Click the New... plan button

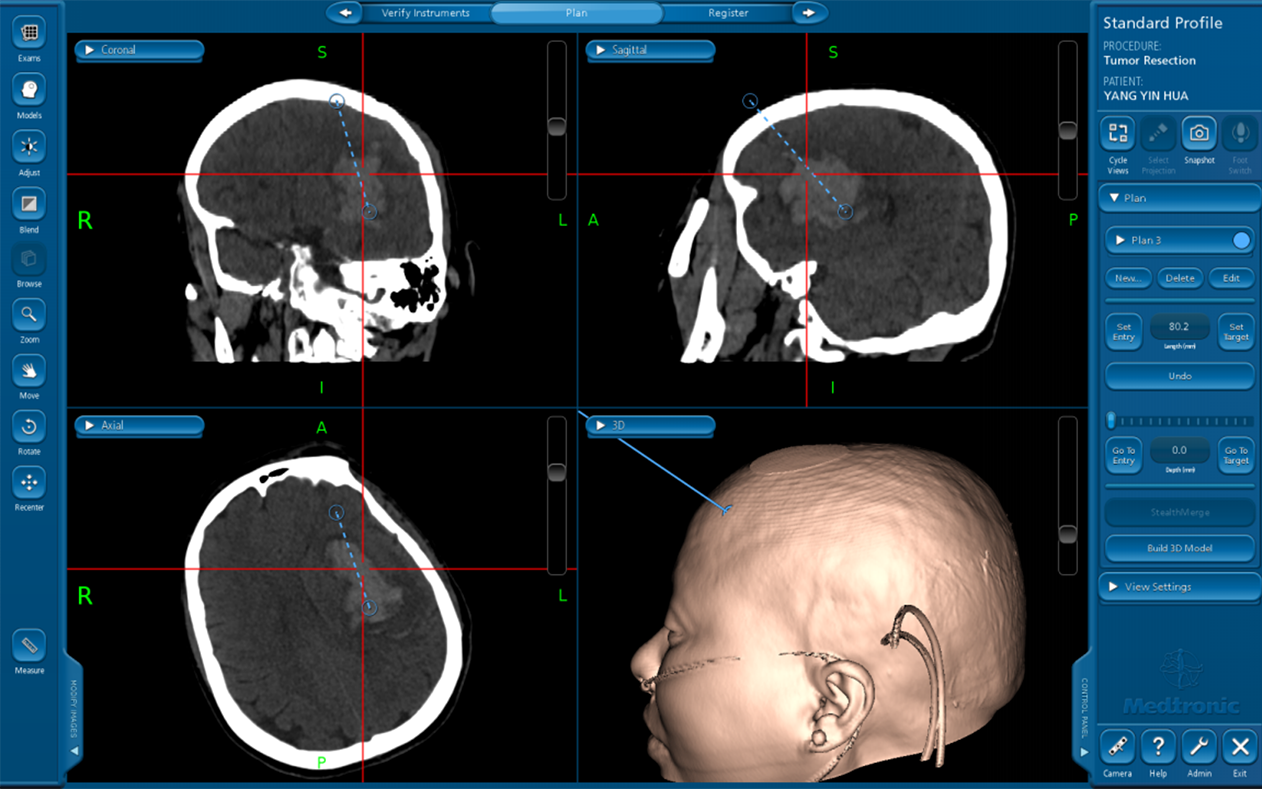1128,278
